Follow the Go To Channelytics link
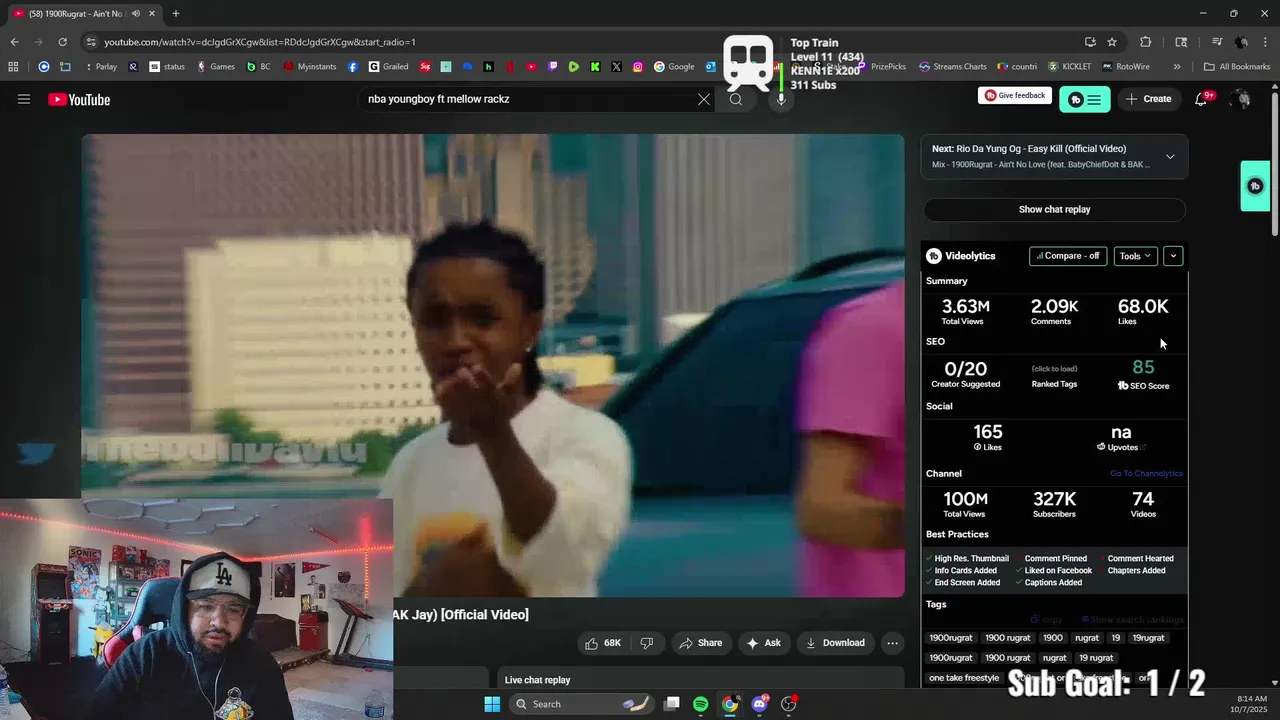The height and width of the screenshot is (720, 1280). coord(1146,474)
